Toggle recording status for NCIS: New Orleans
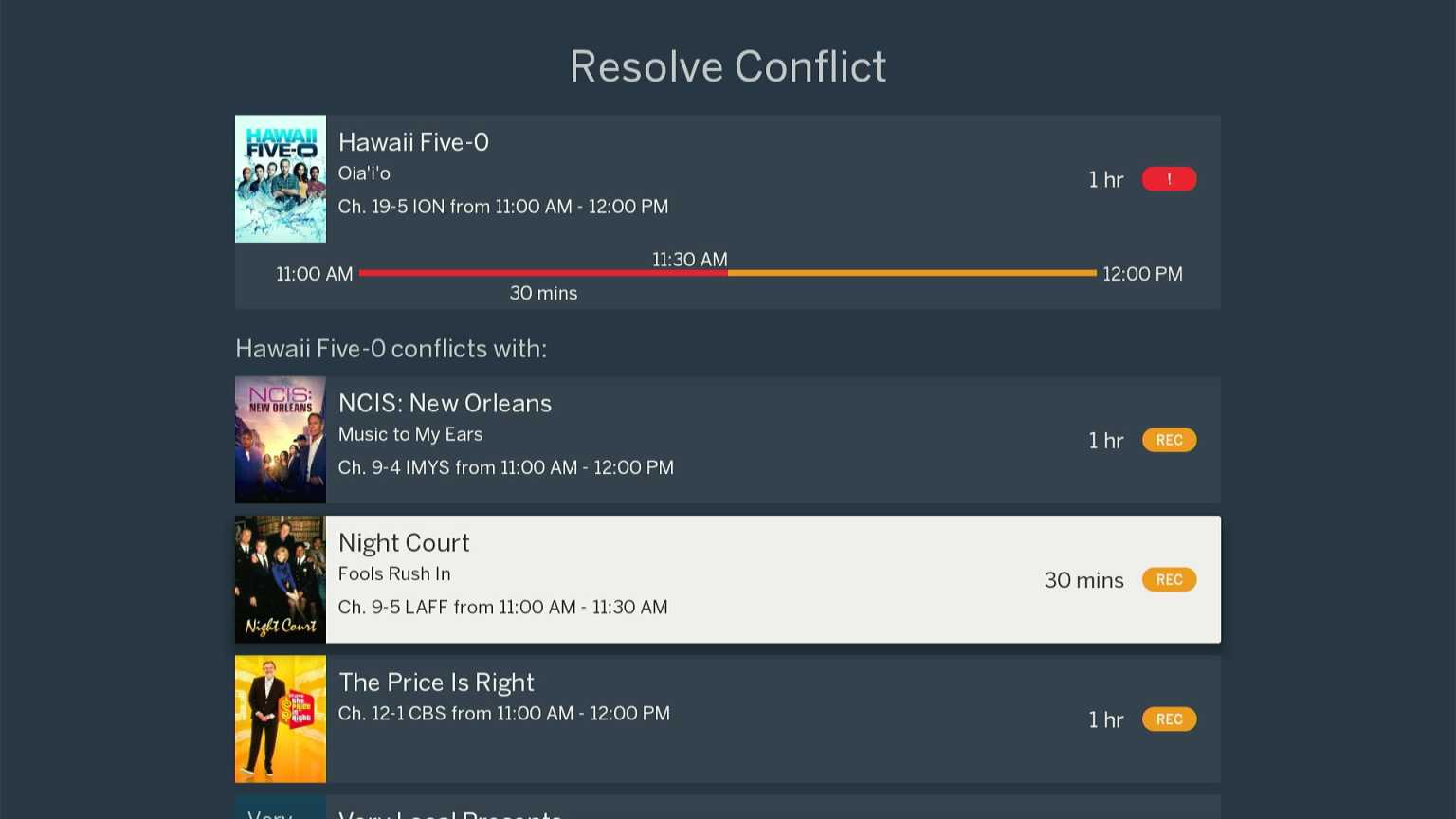Image resolution: width=1456 pixels, height=819 pixels. 1169,439
